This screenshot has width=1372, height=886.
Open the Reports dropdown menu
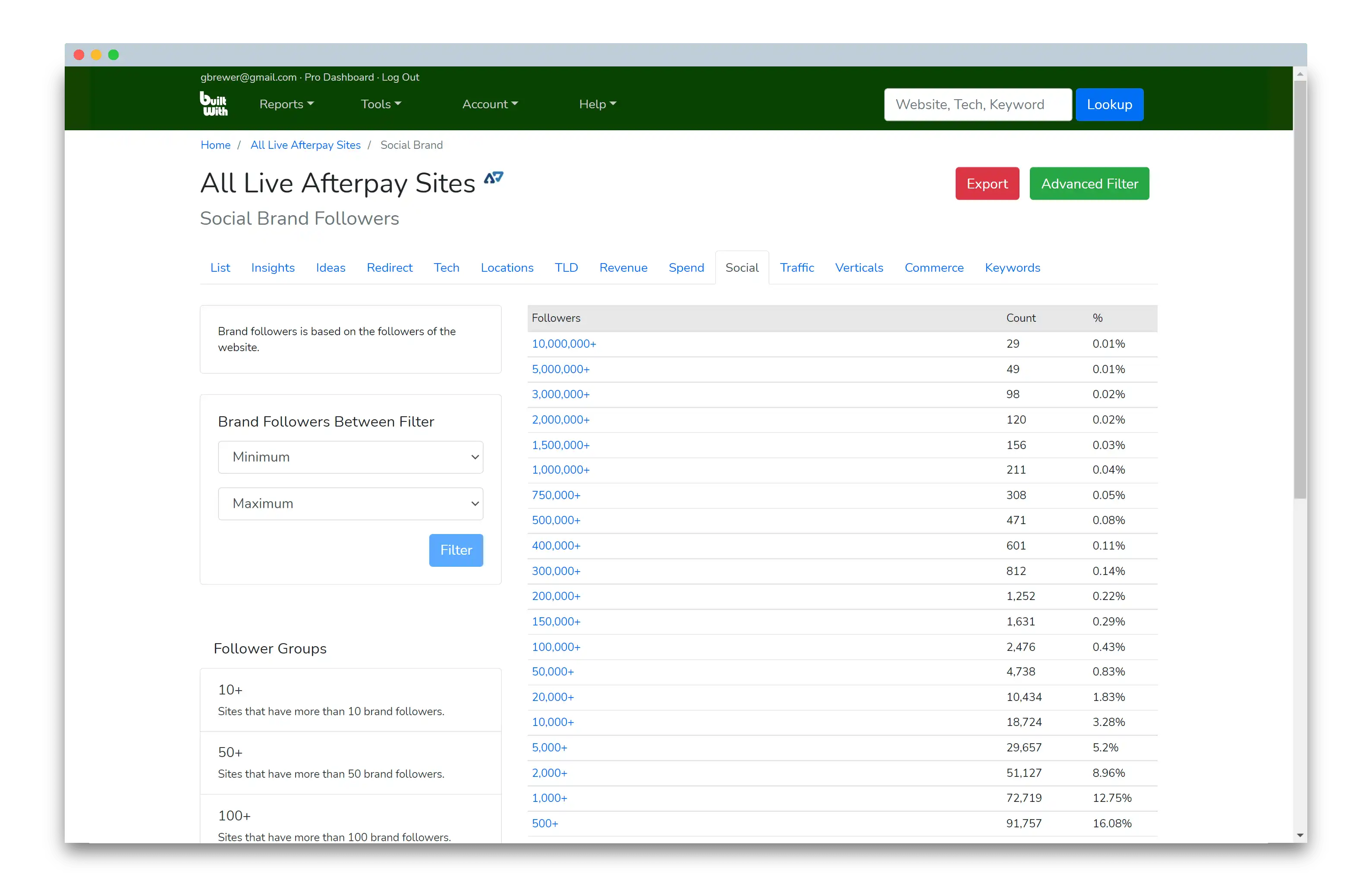[x=286, y=104]
